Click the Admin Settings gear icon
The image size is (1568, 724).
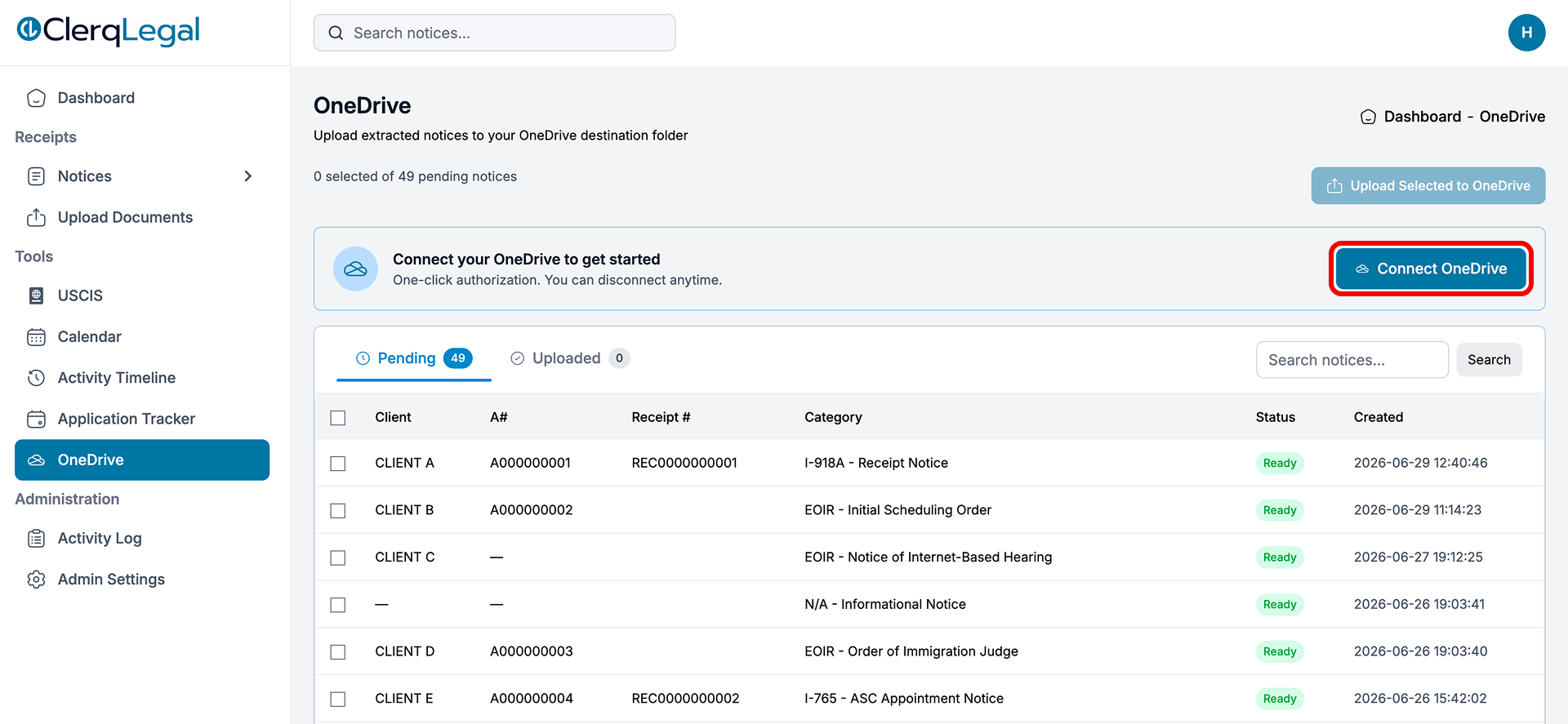(x=36, y=580)
